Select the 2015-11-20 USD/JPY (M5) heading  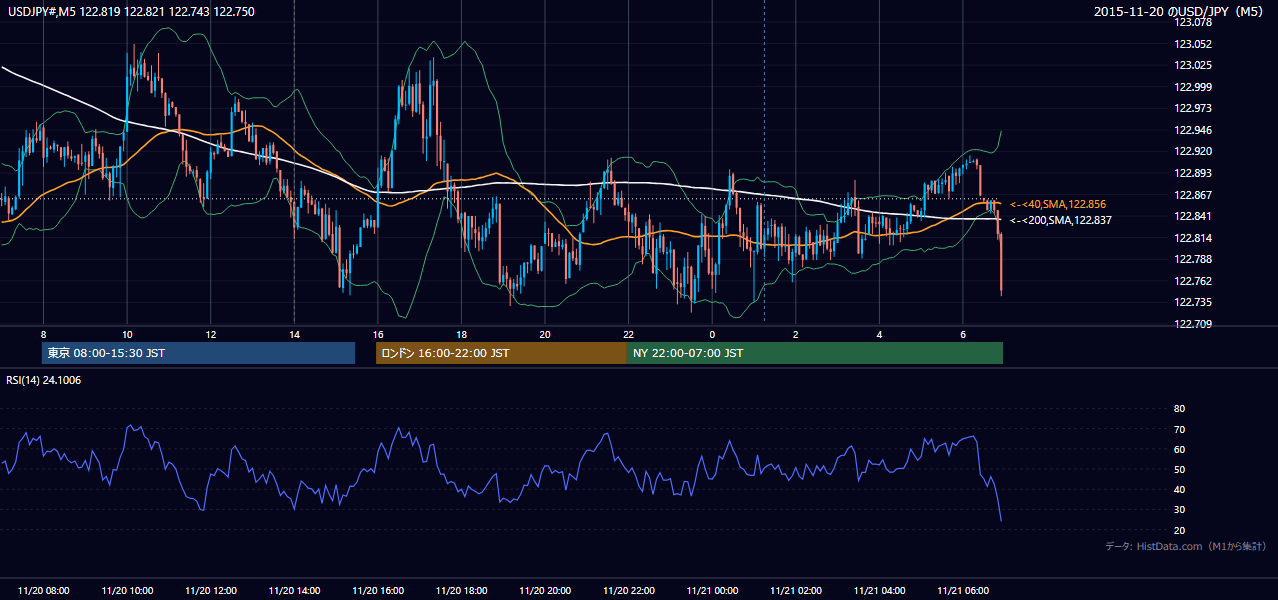point(1179,12)
